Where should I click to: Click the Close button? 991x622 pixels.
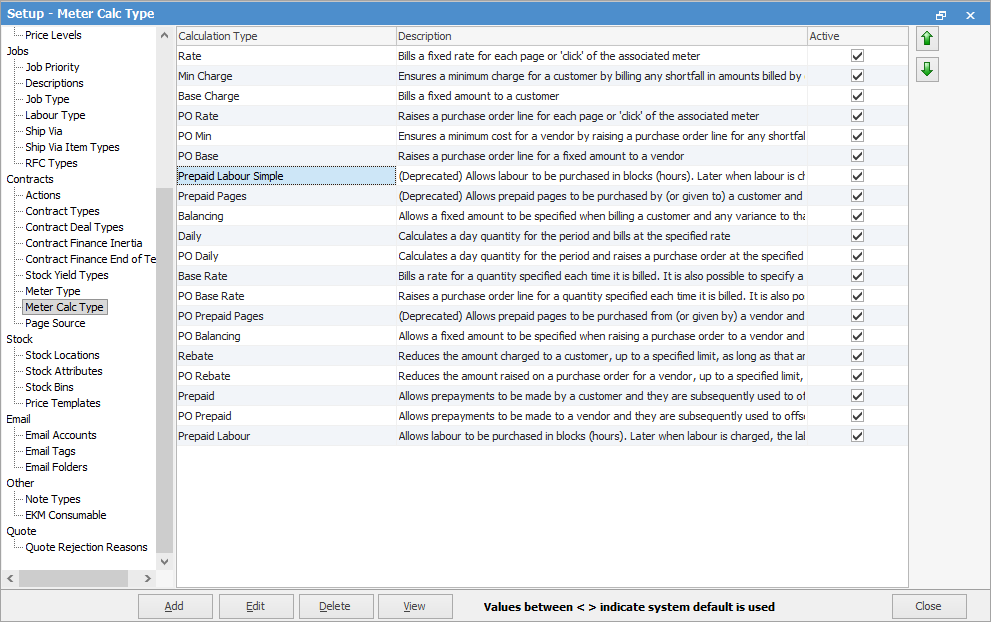[x=928, y=606]
